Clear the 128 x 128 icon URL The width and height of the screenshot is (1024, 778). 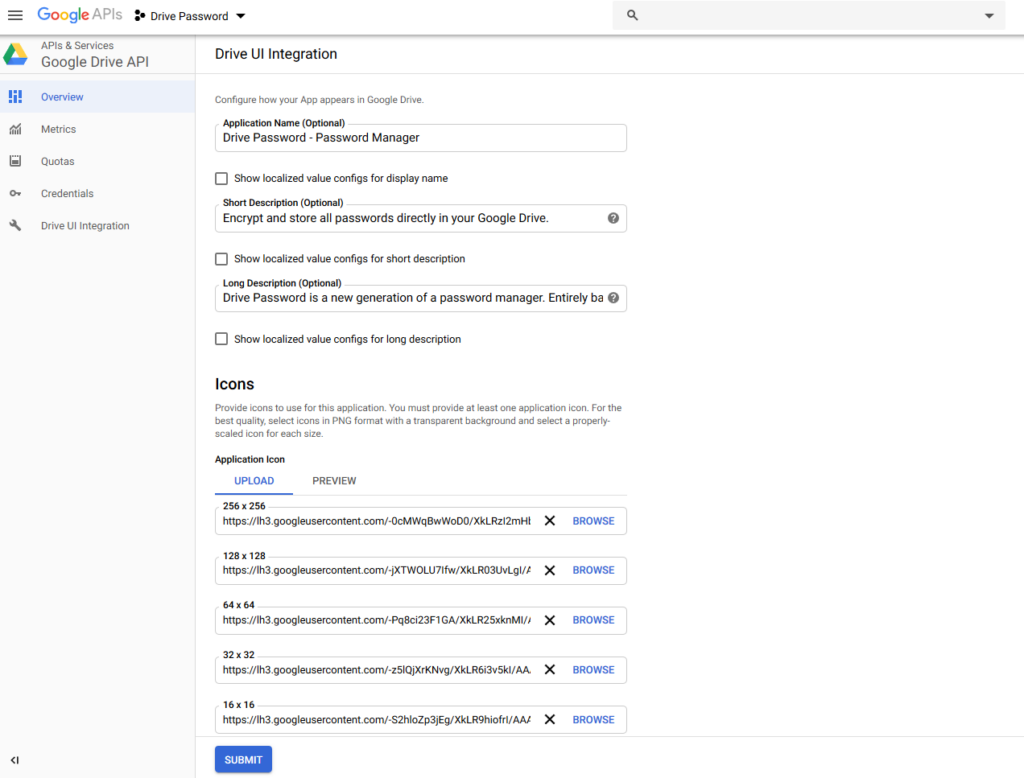550,570
